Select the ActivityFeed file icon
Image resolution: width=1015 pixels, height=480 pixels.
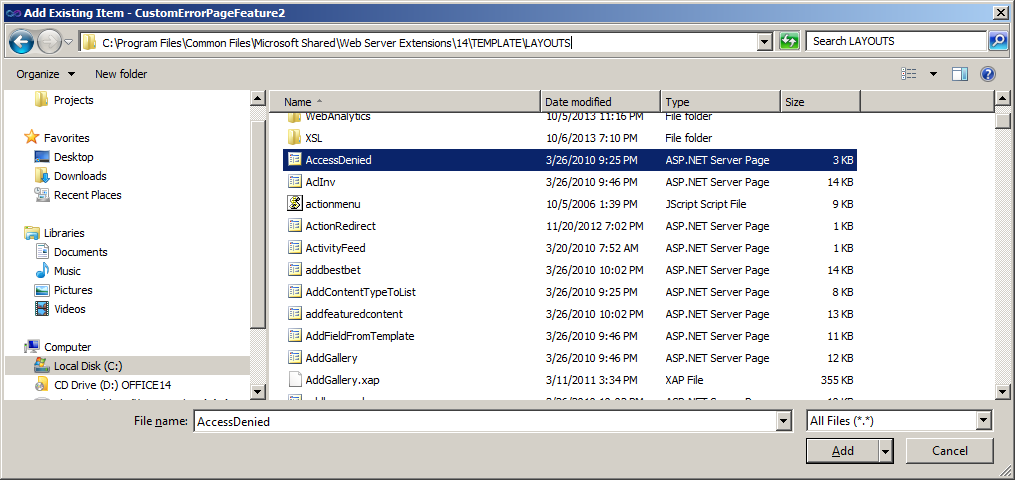295,248
